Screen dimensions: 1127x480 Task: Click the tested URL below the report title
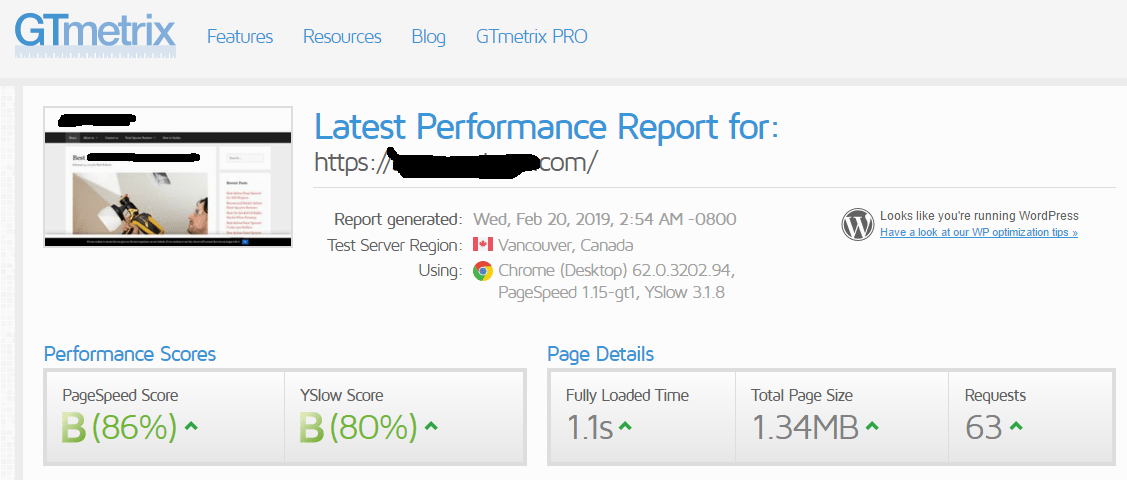pos(456,162)
